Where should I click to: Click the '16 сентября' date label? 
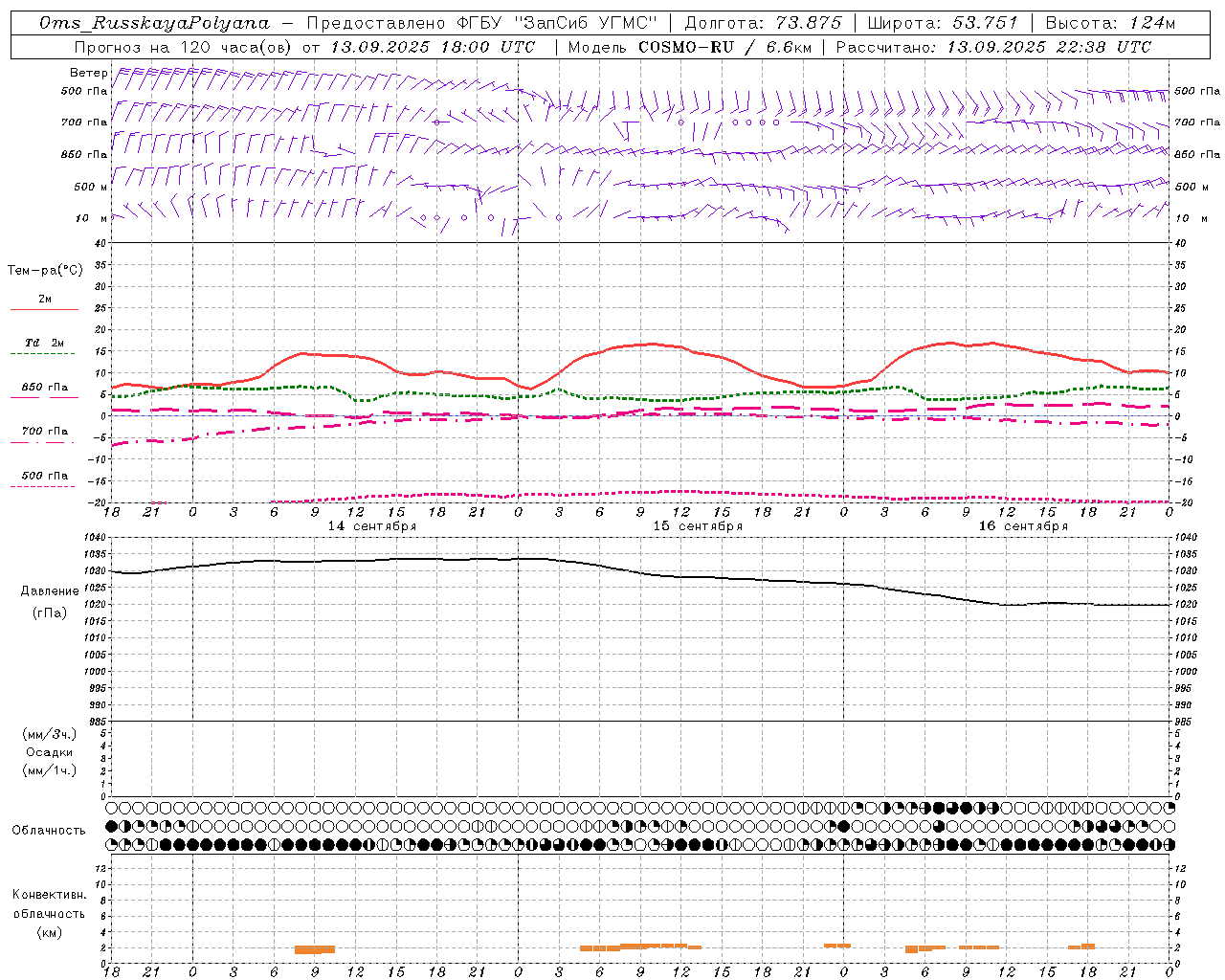pyautogui.click(x=1023, y=526)
